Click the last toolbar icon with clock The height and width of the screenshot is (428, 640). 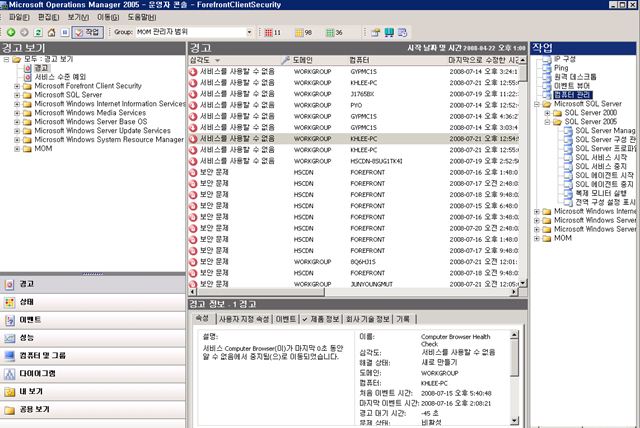(x=402, y=32)
